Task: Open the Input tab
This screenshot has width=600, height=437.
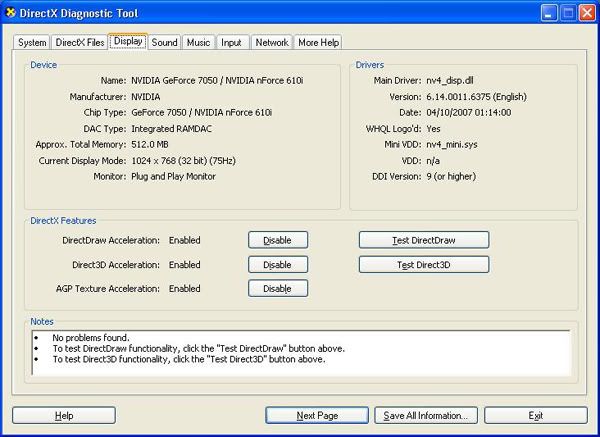Action: (232, 42)
